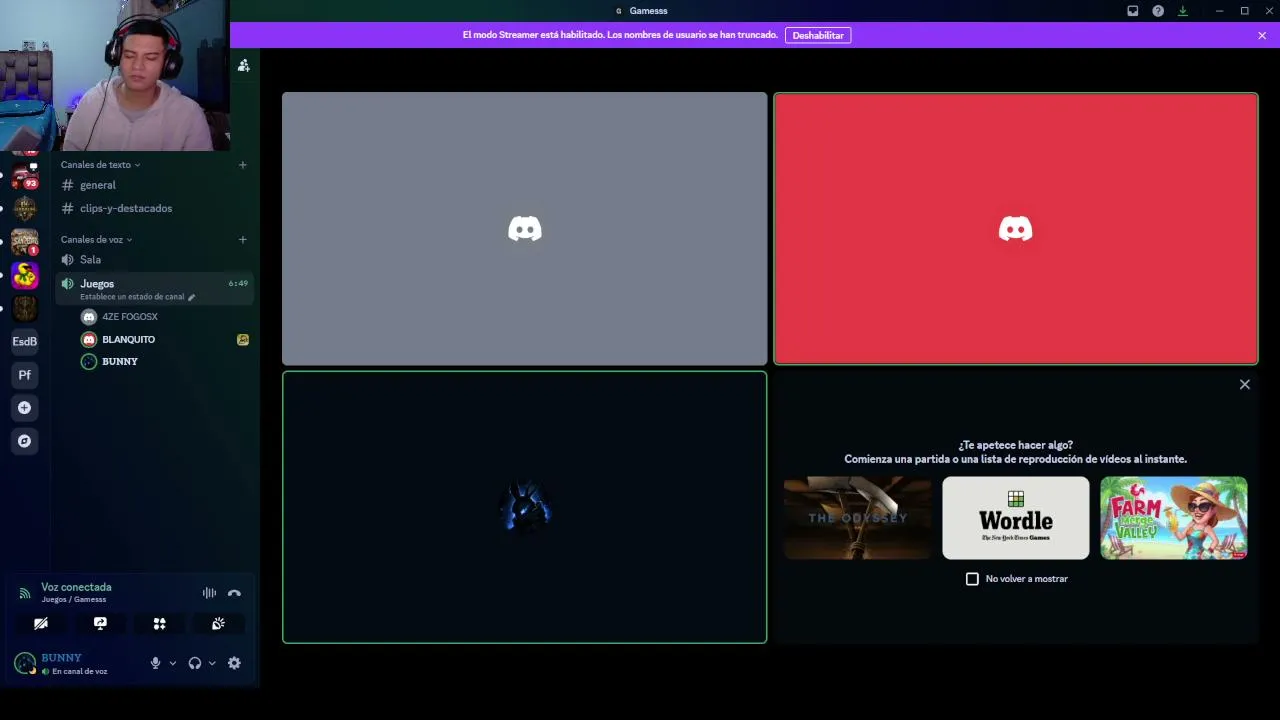Open the help question mark icon
This screenshot has width=1280, height=720.
(x=1158, y=11)
